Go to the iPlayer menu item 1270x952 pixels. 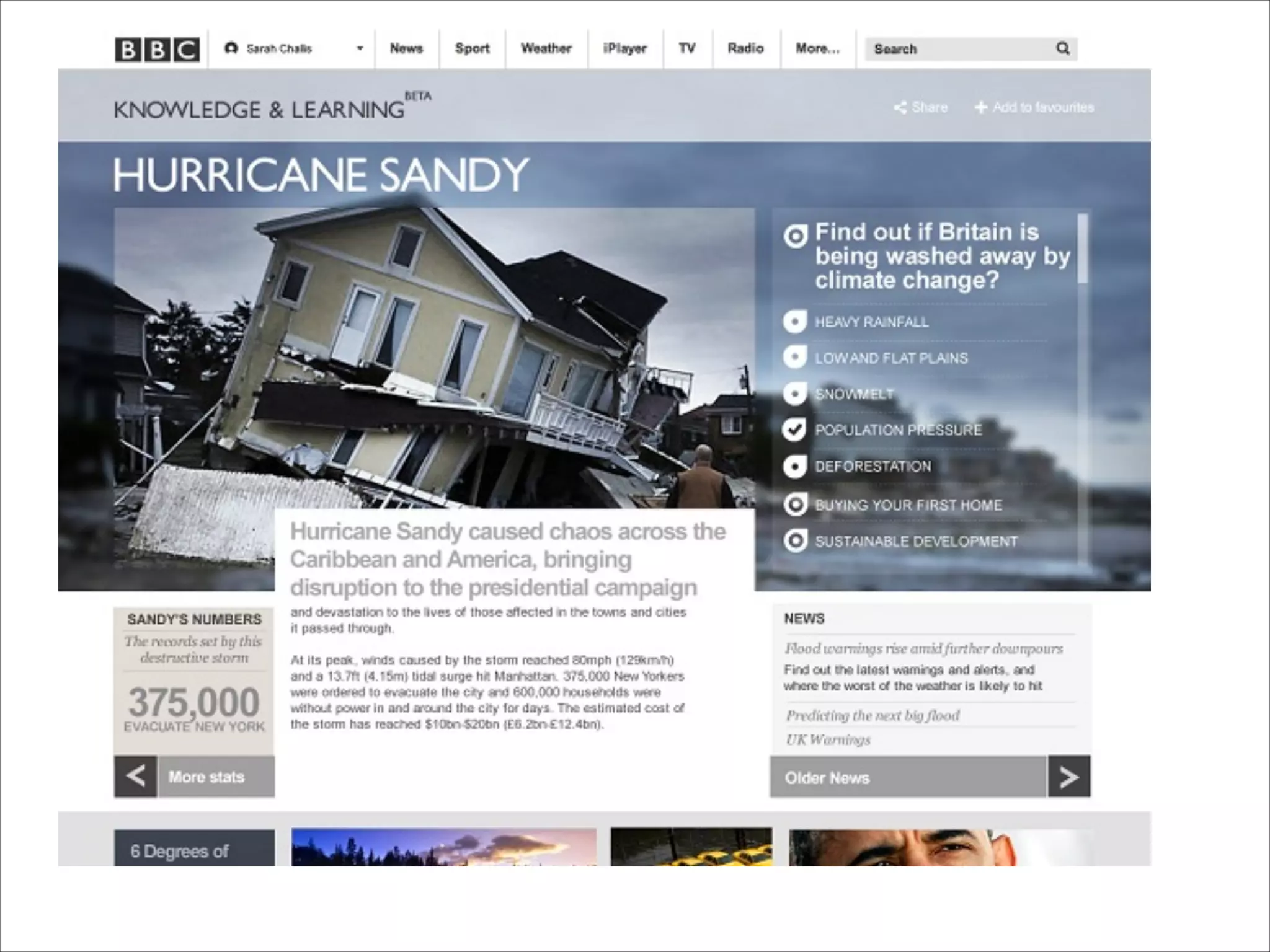(x=624, y=48)
